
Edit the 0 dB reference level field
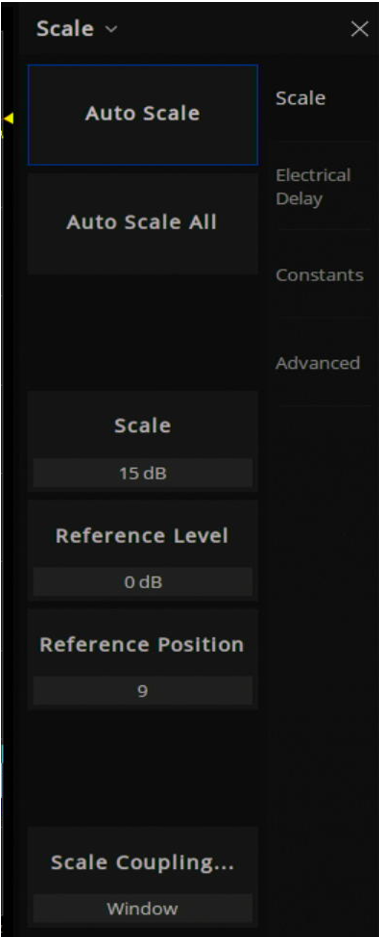tap(142, 582)
